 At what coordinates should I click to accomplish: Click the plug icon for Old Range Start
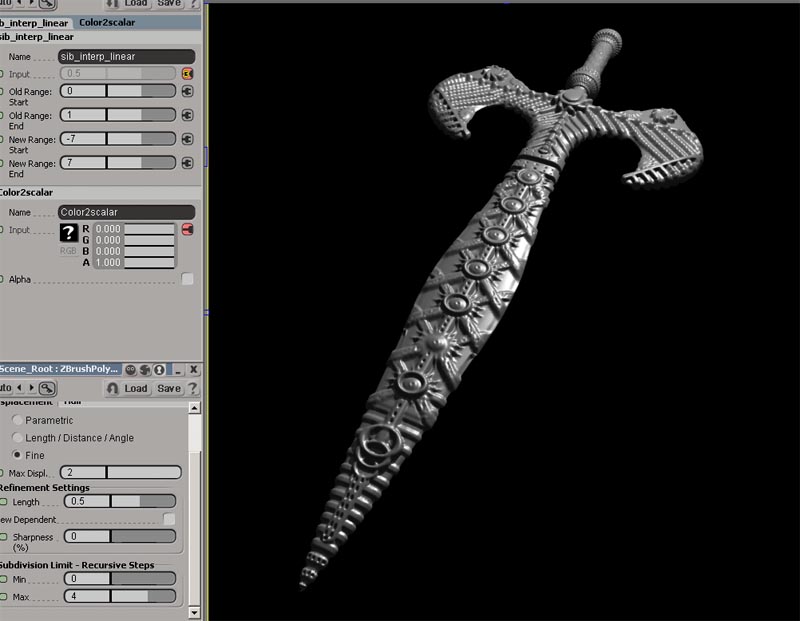coord(187,91)
